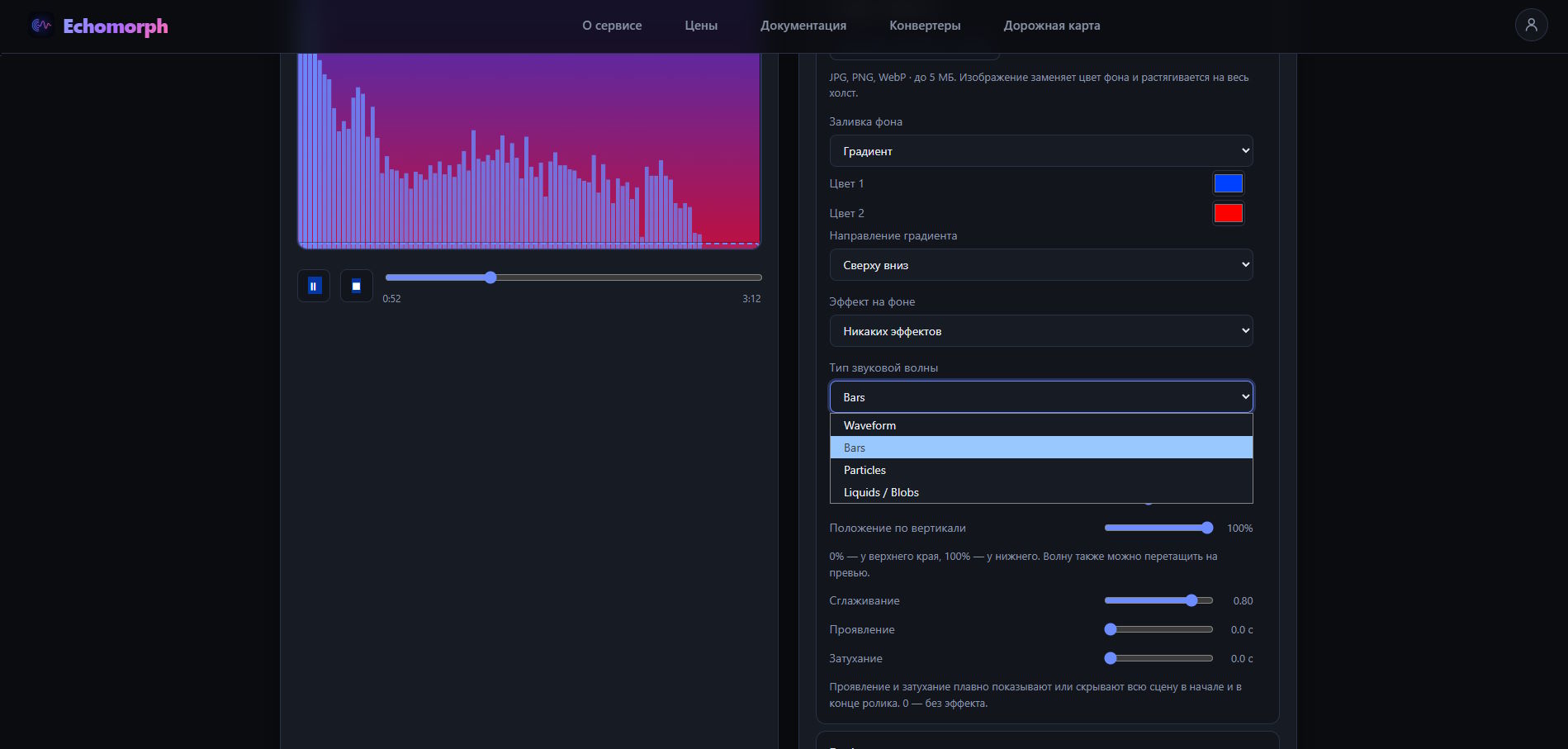The width and height of the screenshot is (1568, 749).
Task: Click the Заливка фона label
Action: click(865, 121)
